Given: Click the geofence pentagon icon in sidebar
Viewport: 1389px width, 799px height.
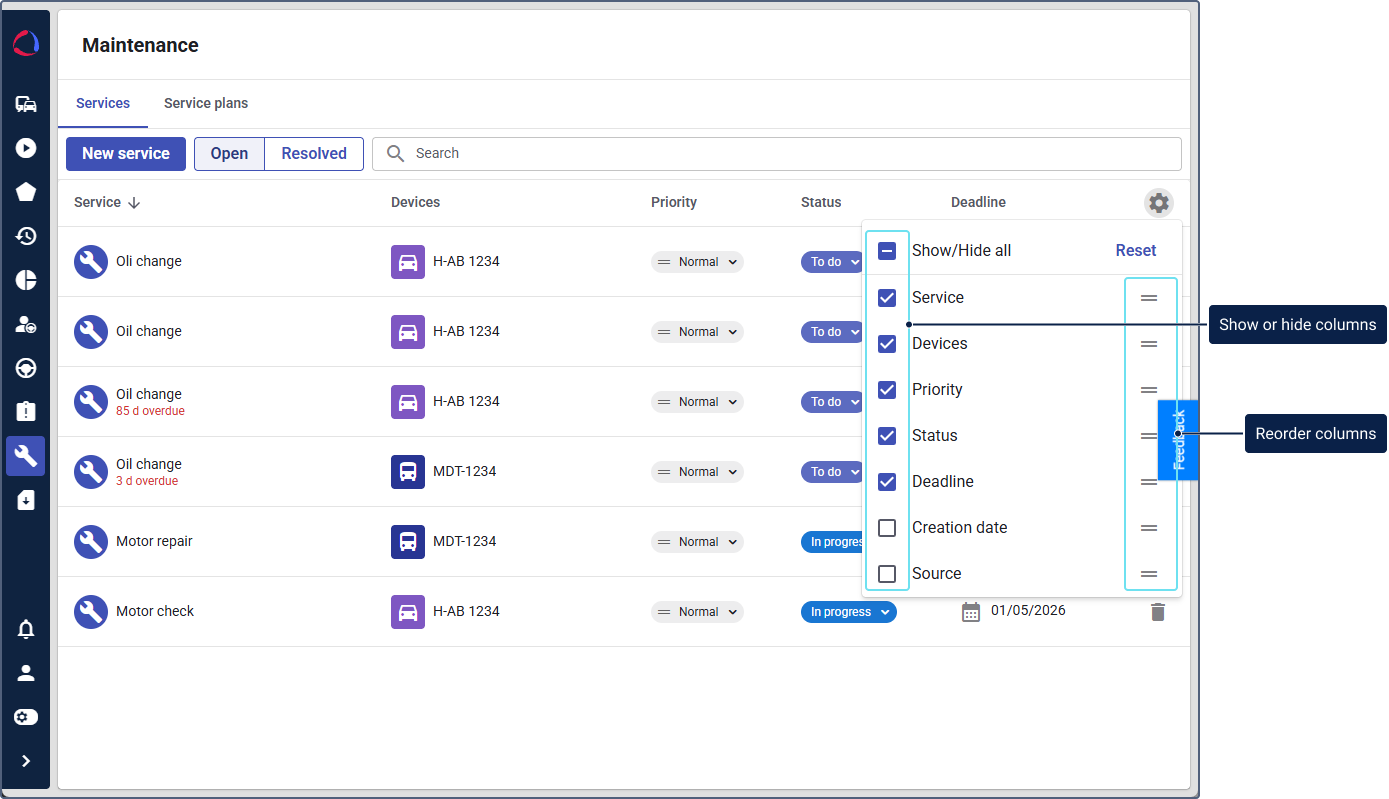Looking at the screenshot, I should [x=26, y=192].
